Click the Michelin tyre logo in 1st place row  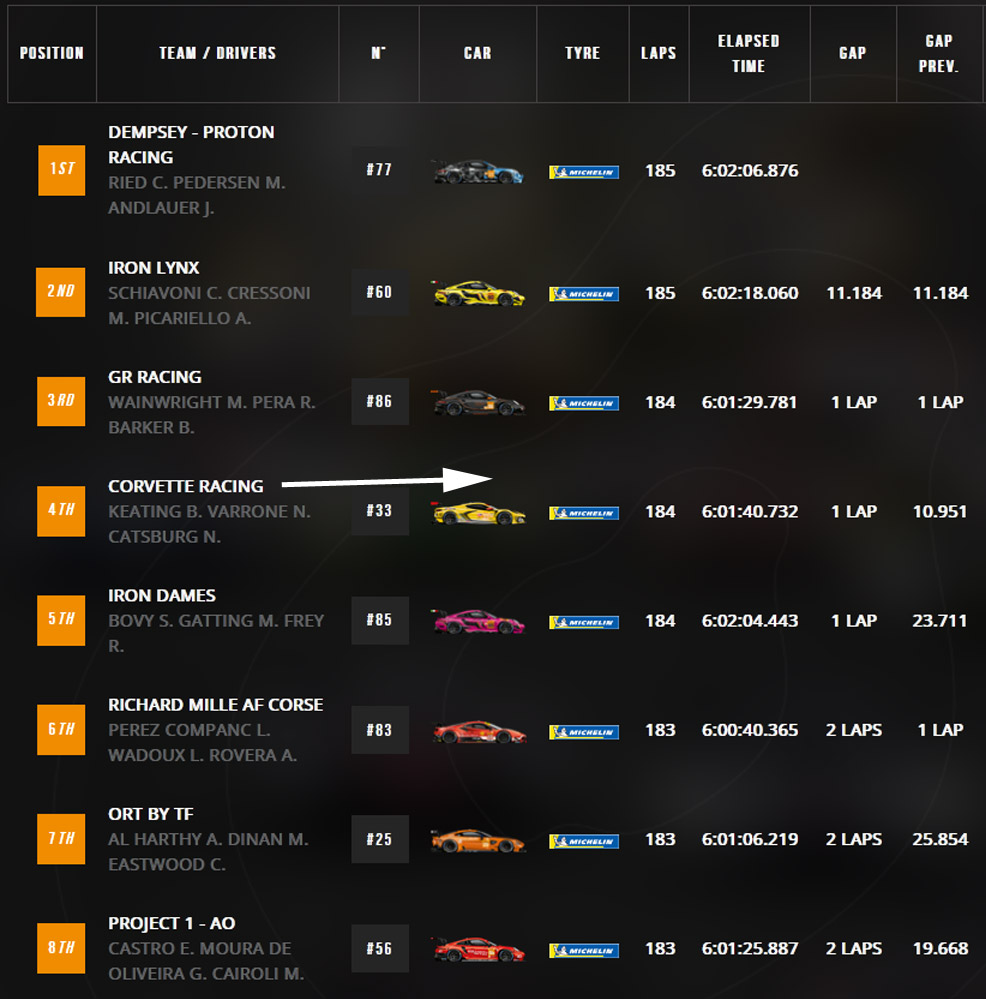(x=583, y=172)
